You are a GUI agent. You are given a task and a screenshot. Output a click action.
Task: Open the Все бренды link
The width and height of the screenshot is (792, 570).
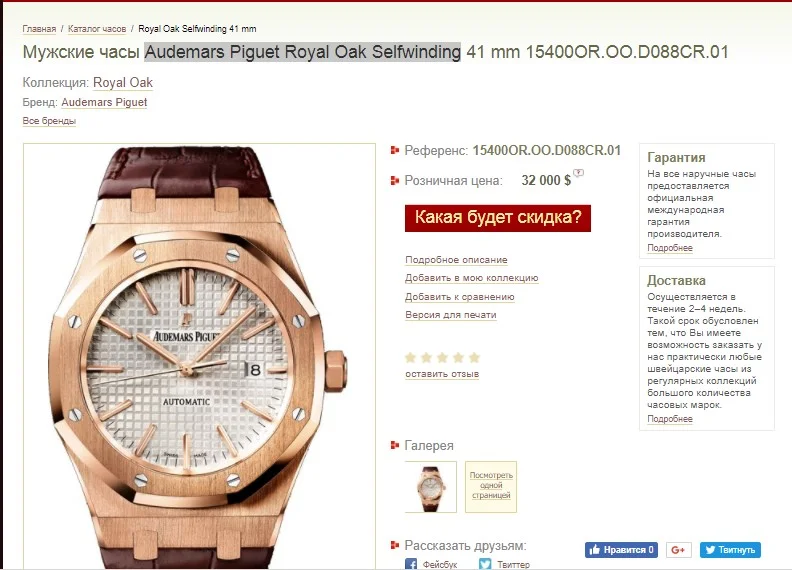point(49,121)
